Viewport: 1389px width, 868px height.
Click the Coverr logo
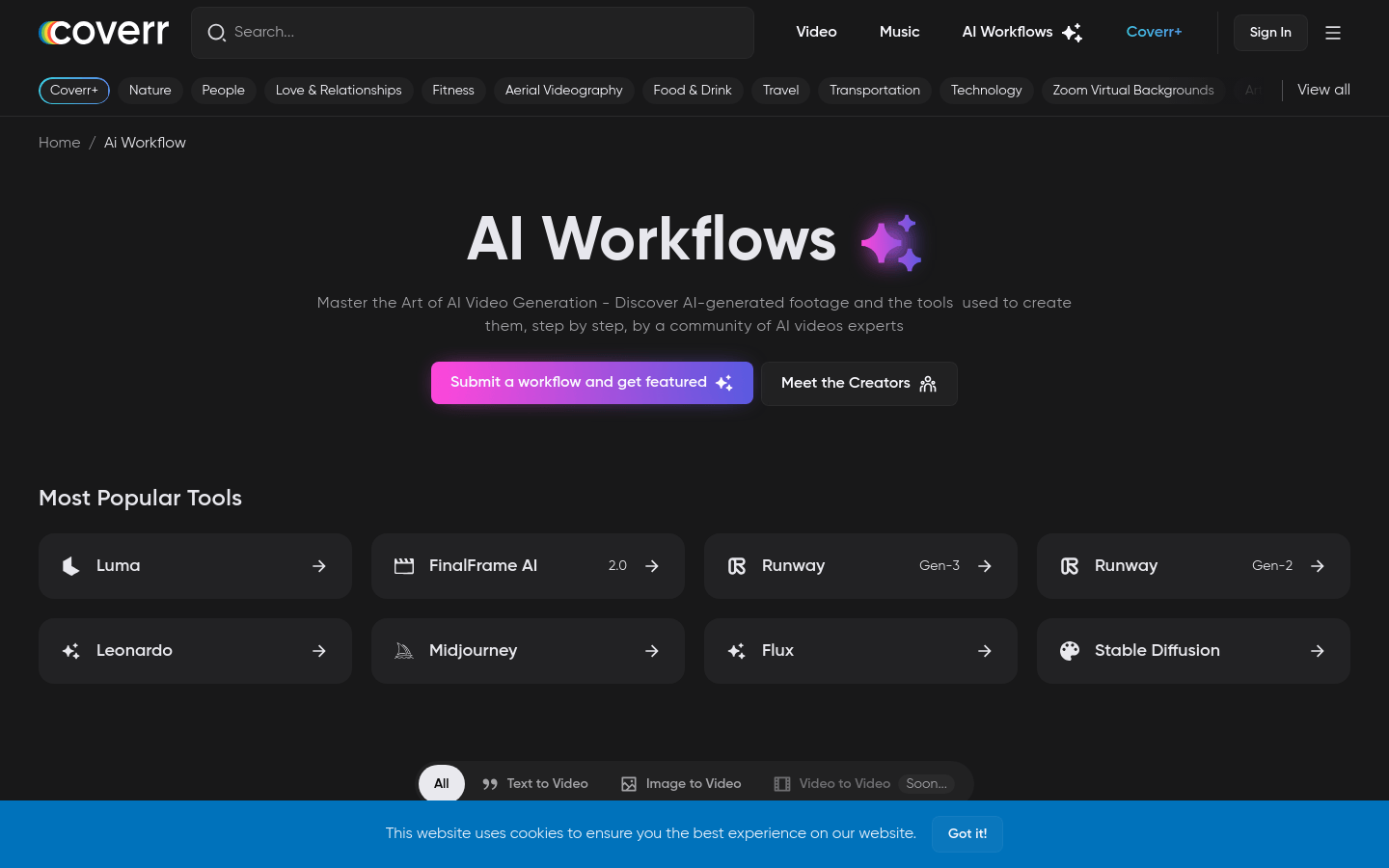click(104, 32)
